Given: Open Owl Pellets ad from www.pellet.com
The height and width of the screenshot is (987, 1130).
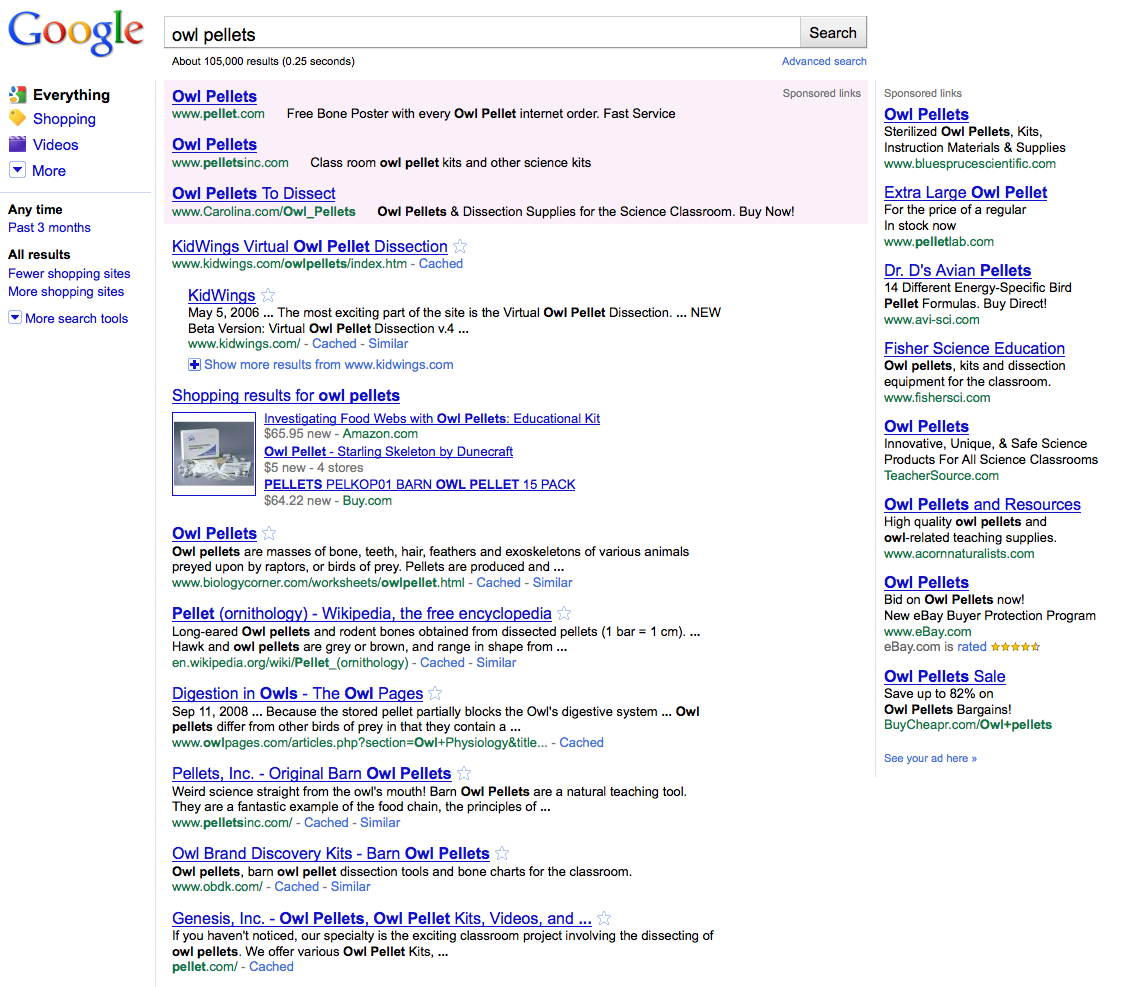Looking at the screenshot, I should (x=214, y=96).
